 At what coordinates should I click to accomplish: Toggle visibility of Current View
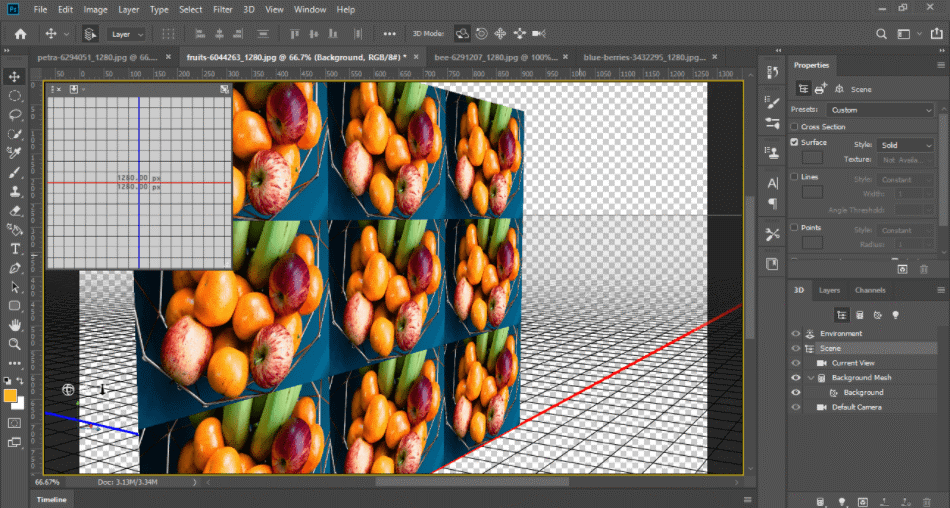pyautogui.click(x=796, y=363)
